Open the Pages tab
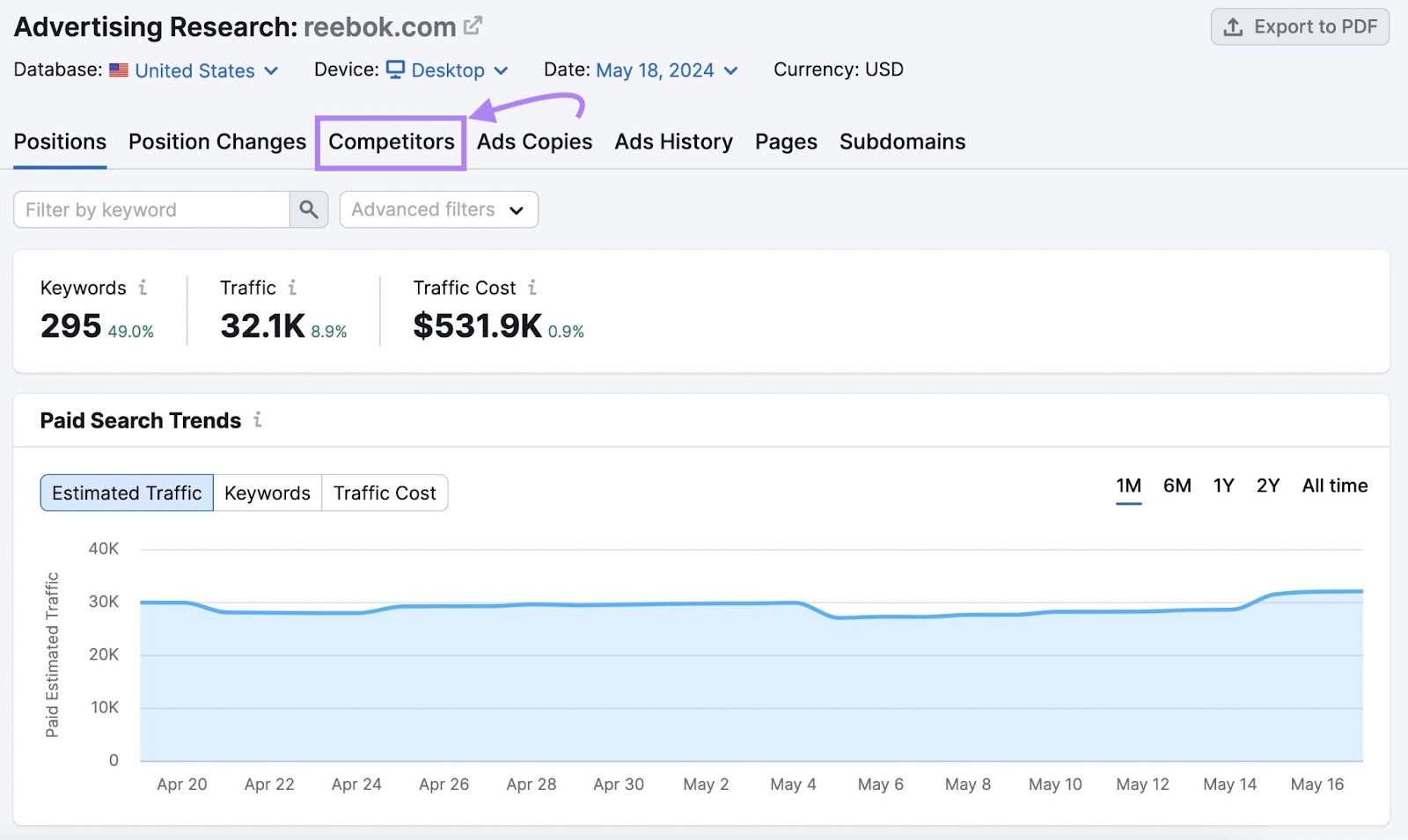This screenshot has width=1408, height=840. coord(786,142)
